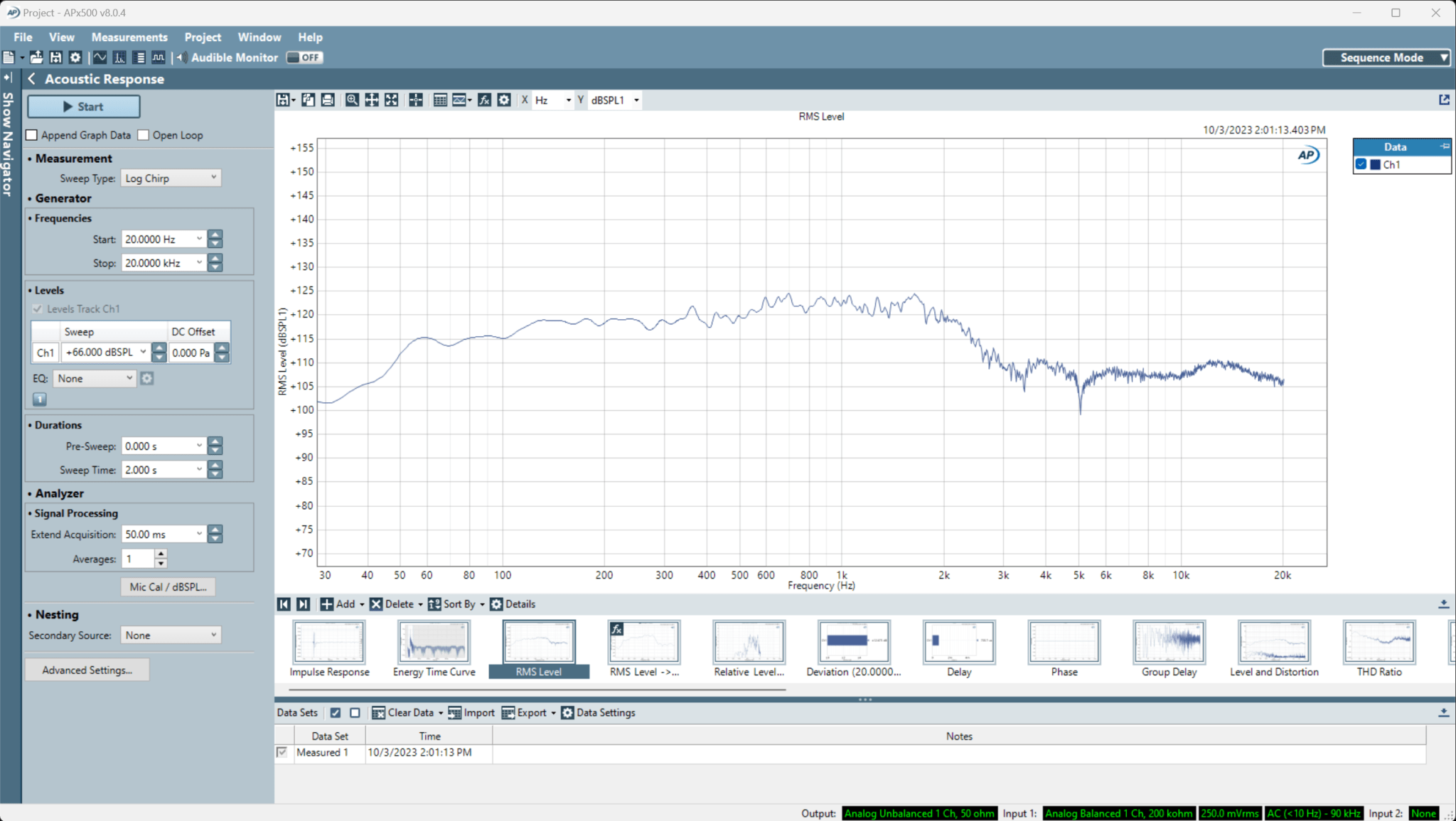Open the Clear Data dropdown
The image size is (1456, 821).
pos(407,713)
